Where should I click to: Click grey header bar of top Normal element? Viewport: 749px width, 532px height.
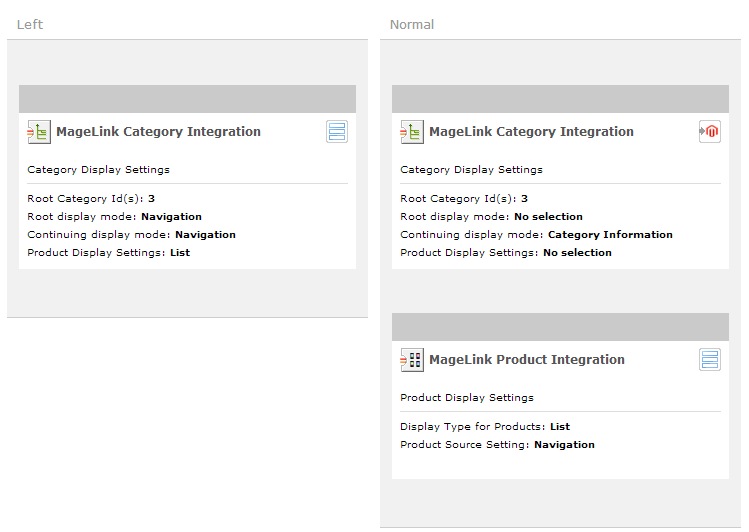tap(560, 98)
